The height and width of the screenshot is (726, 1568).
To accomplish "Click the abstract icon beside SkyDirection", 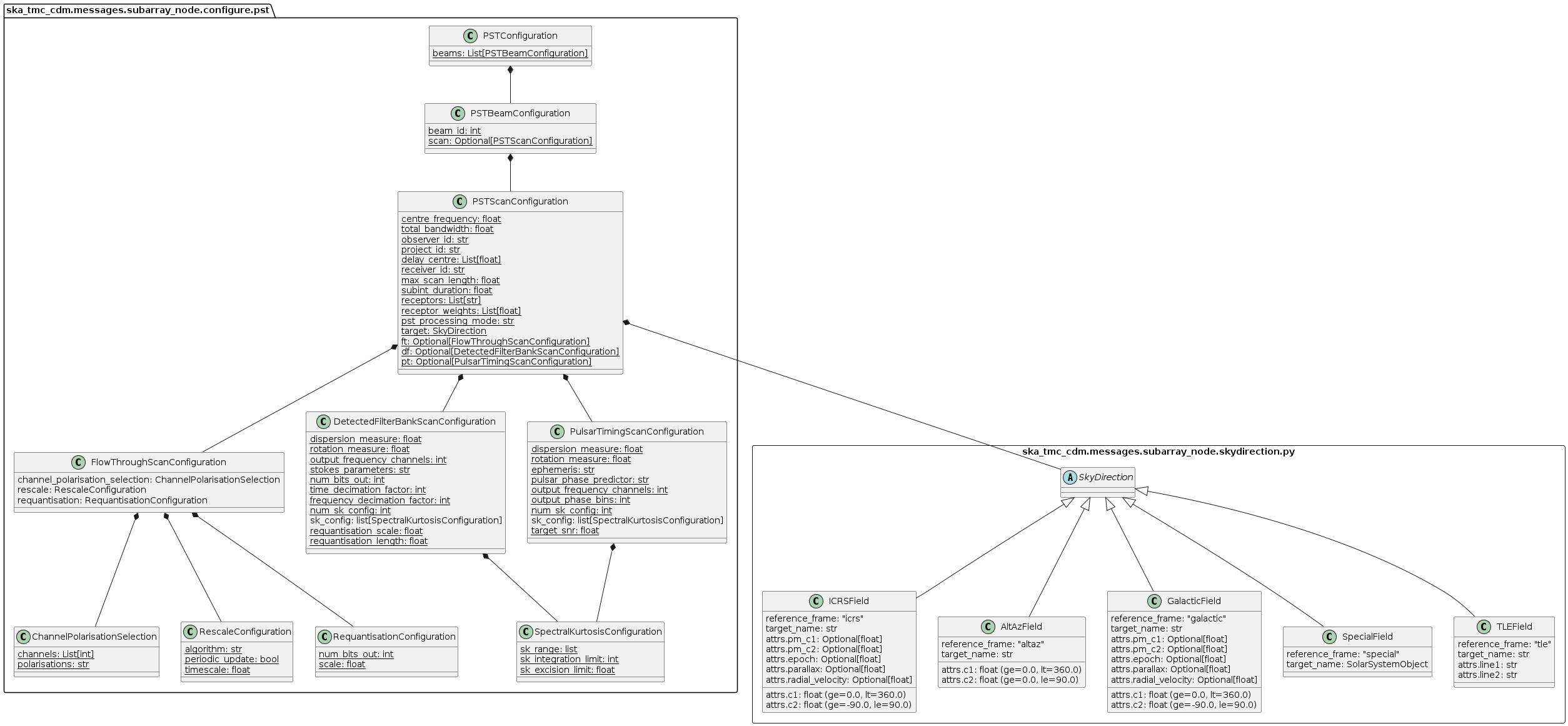I will point(1070,478).
